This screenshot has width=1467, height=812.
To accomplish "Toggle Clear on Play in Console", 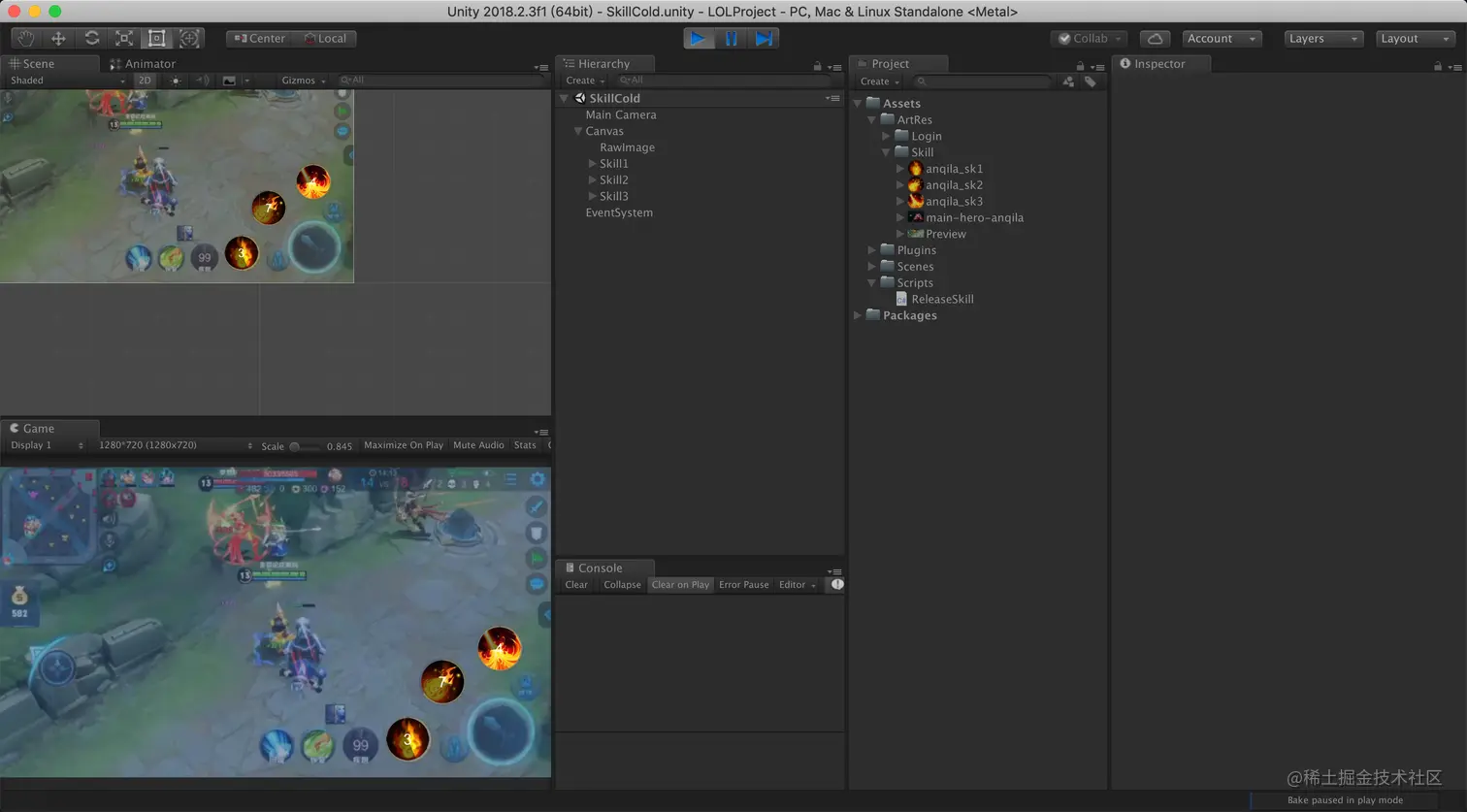I will (x=680, y=585).
